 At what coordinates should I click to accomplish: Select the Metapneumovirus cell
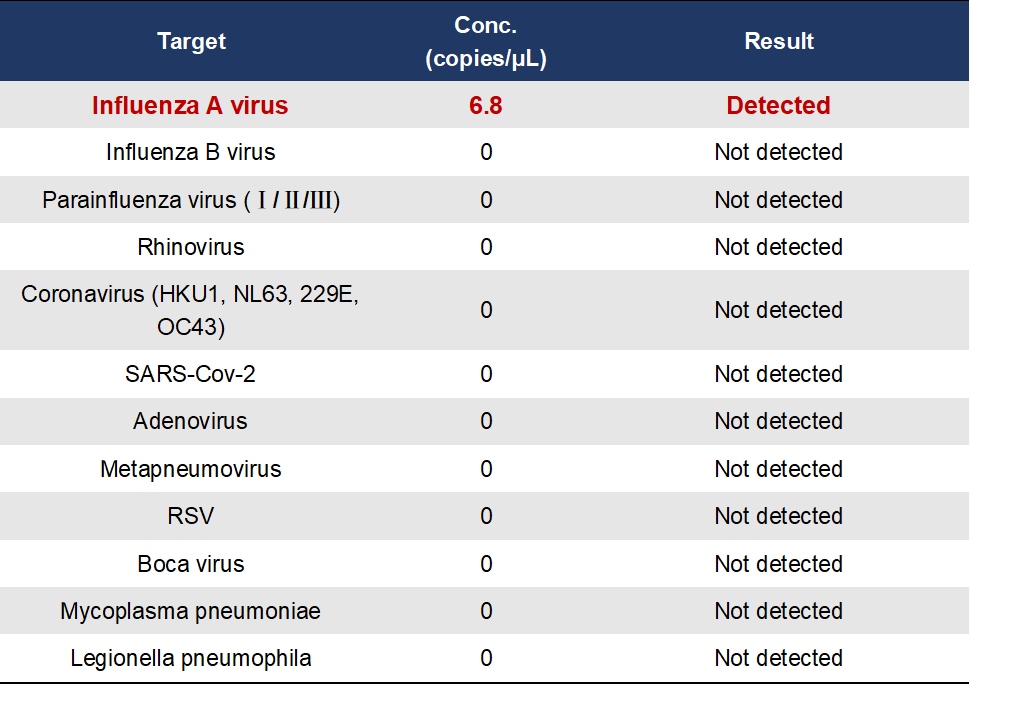(x=190, y=469)
